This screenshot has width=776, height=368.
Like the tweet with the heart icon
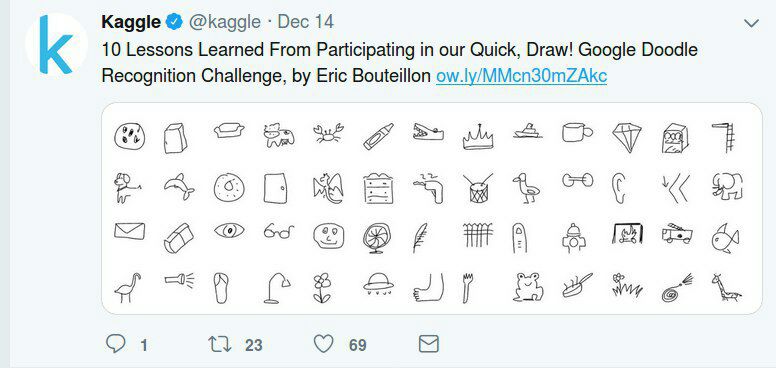(324, 344)
